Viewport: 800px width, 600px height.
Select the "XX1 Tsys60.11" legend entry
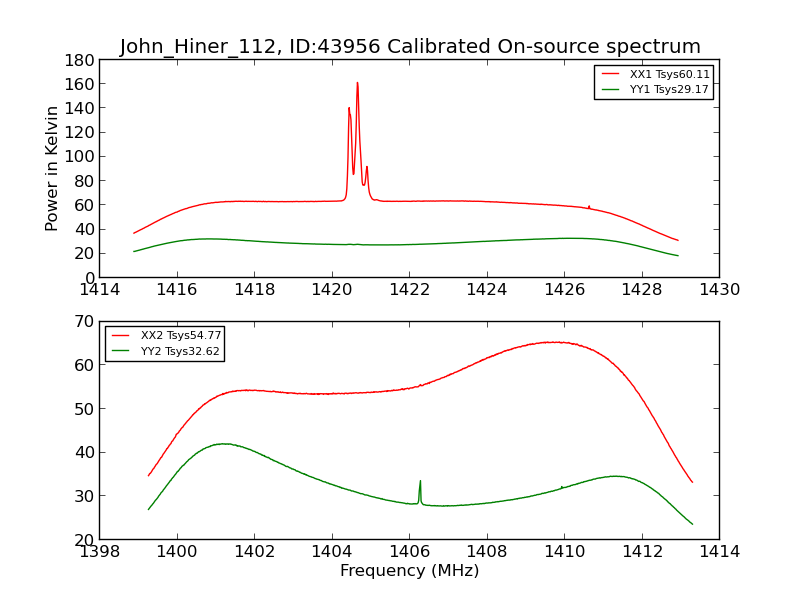656,74
